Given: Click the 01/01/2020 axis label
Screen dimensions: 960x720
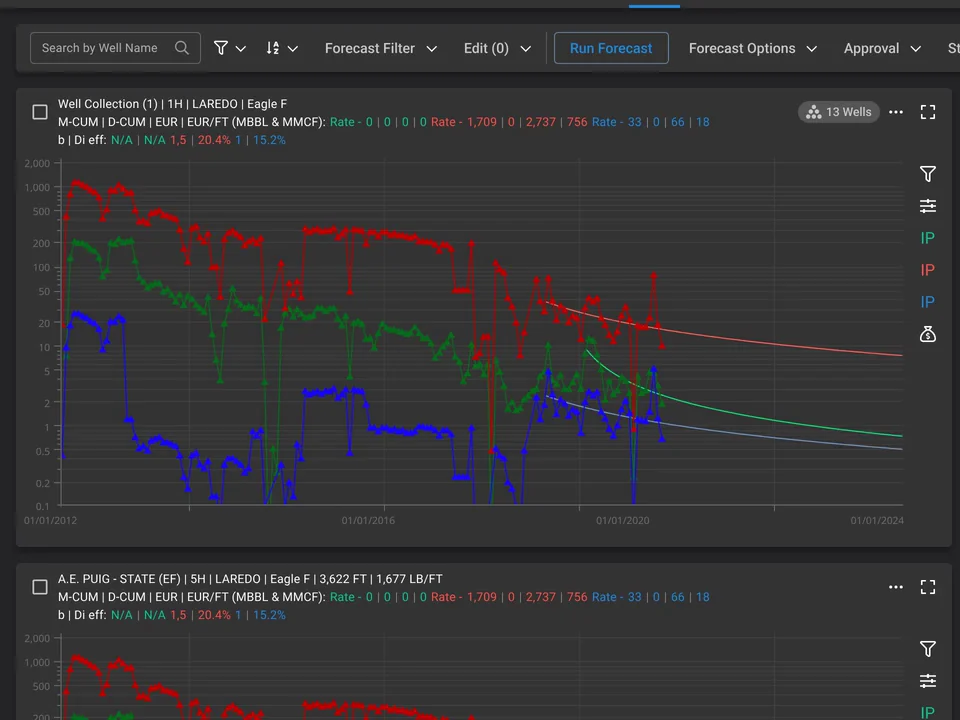Looking at the screenshot, I should coord(623,520).
